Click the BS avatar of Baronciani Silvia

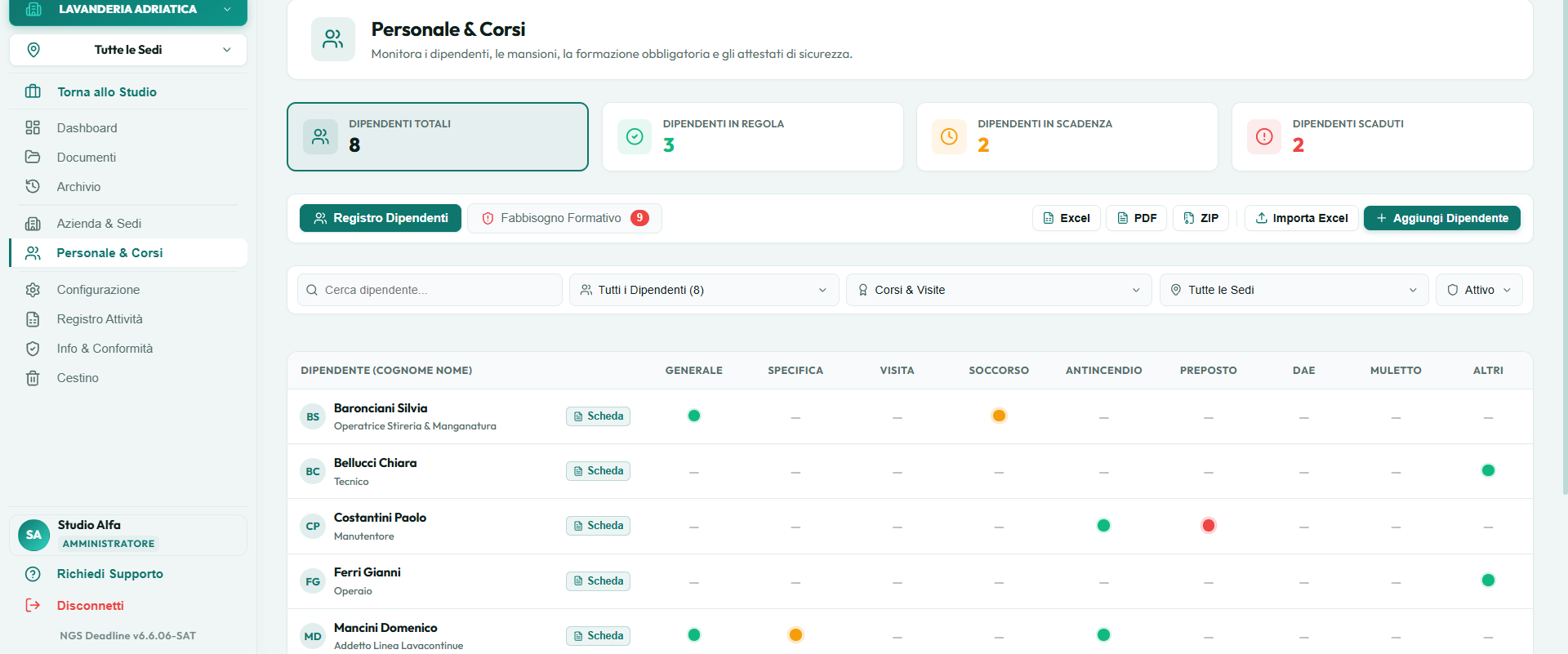click(x=313, y=416)
